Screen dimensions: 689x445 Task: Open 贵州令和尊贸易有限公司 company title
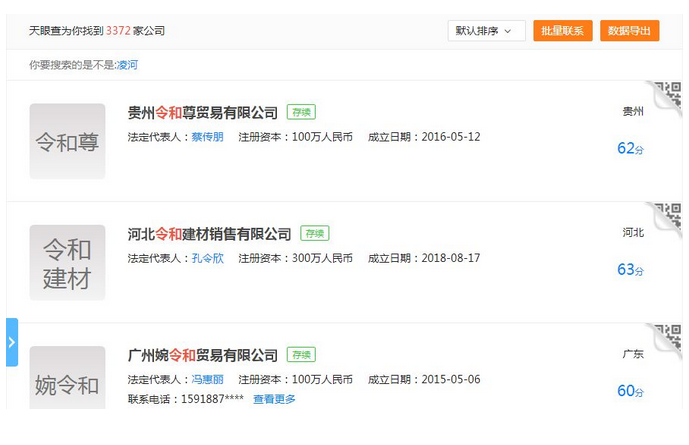(x=203, y=112)
